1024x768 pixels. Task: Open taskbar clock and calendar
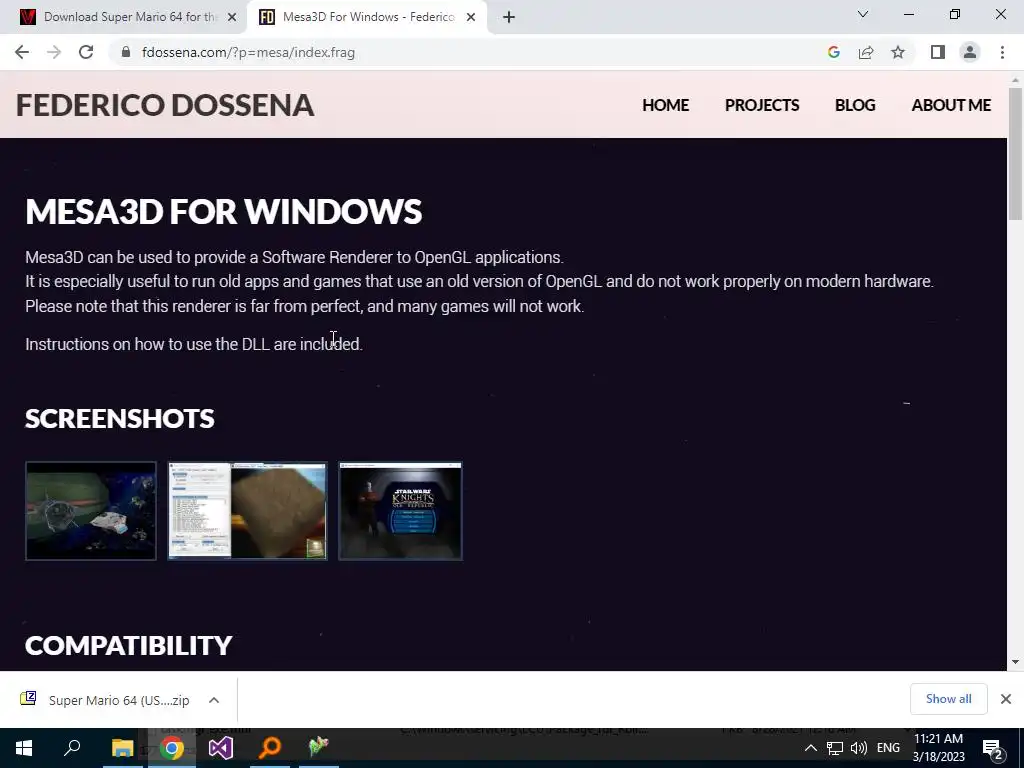[938, 748]
